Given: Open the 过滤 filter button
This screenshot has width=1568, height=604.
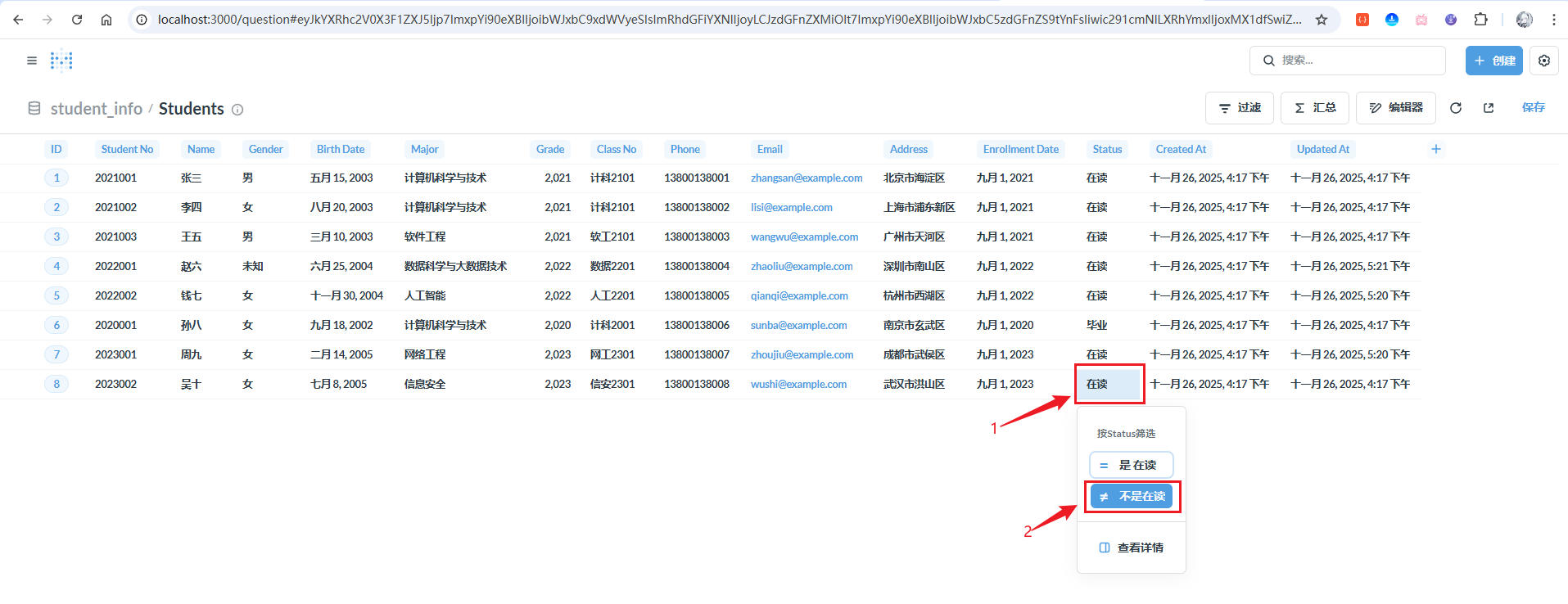Looking at the screenshot, I should (x=1239, y=108).
